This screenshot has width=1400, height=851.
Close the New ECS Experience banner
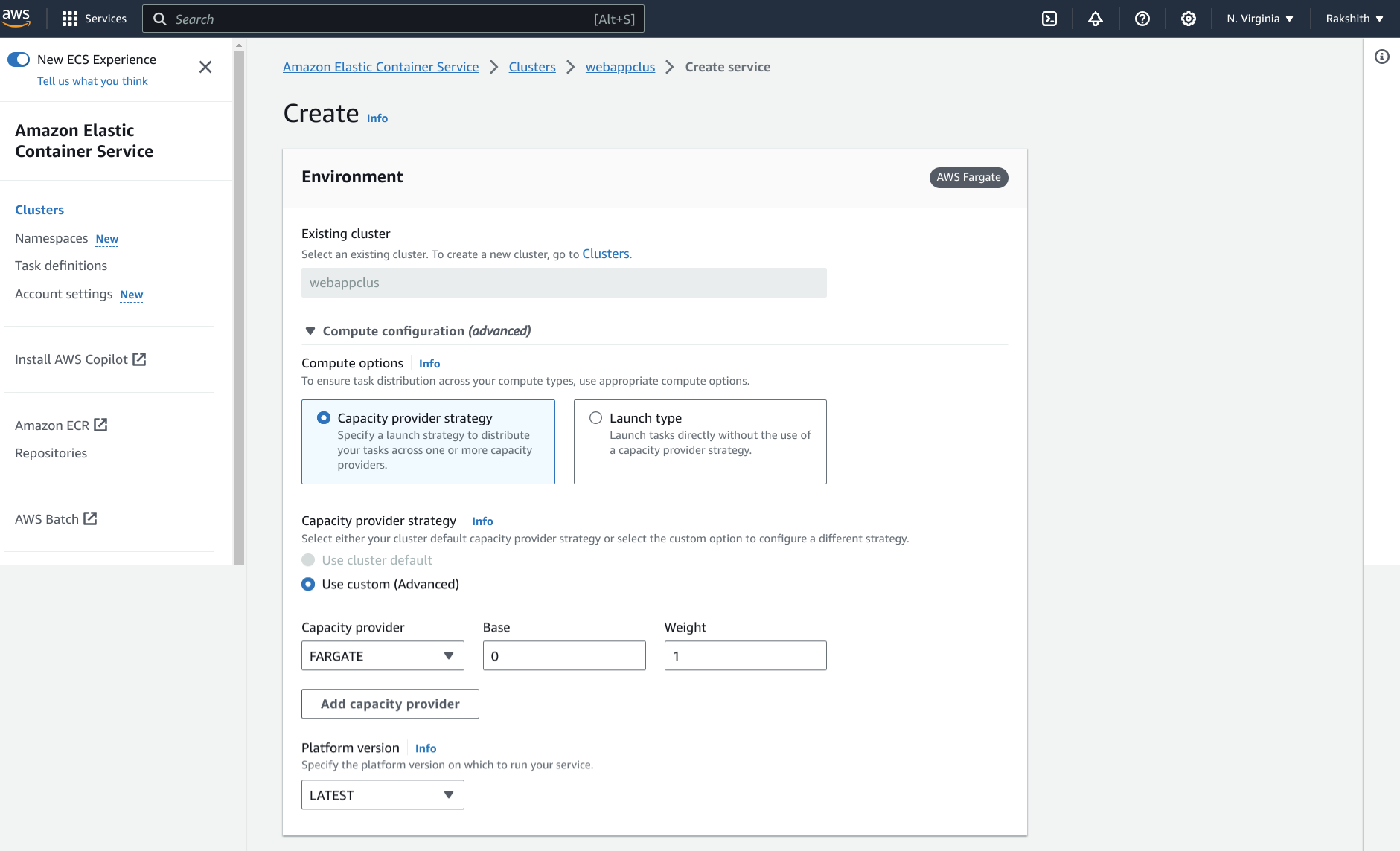tap(205, 67)
